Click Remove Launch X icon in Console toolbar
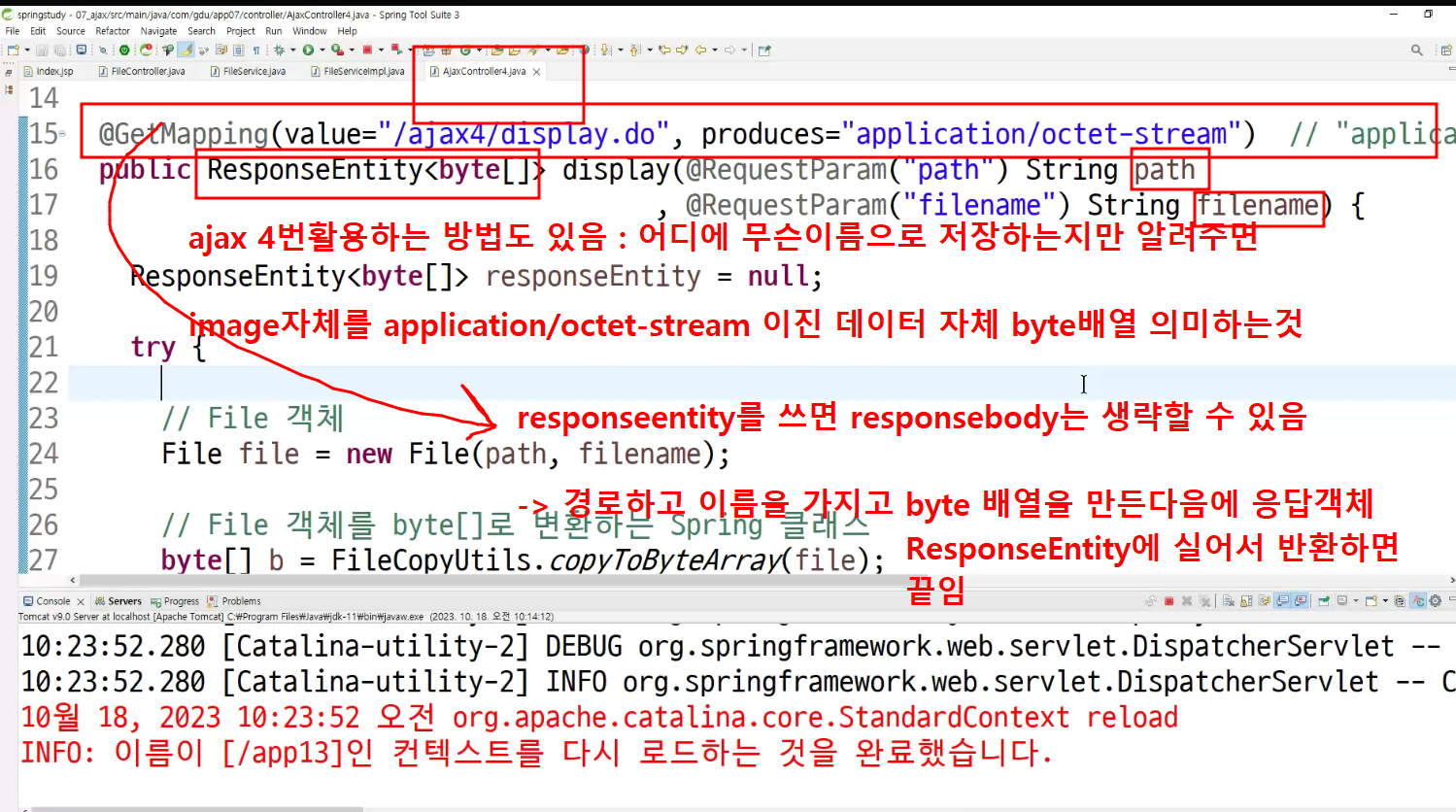Screen dimensions: 1456x812 [1187, 601]
